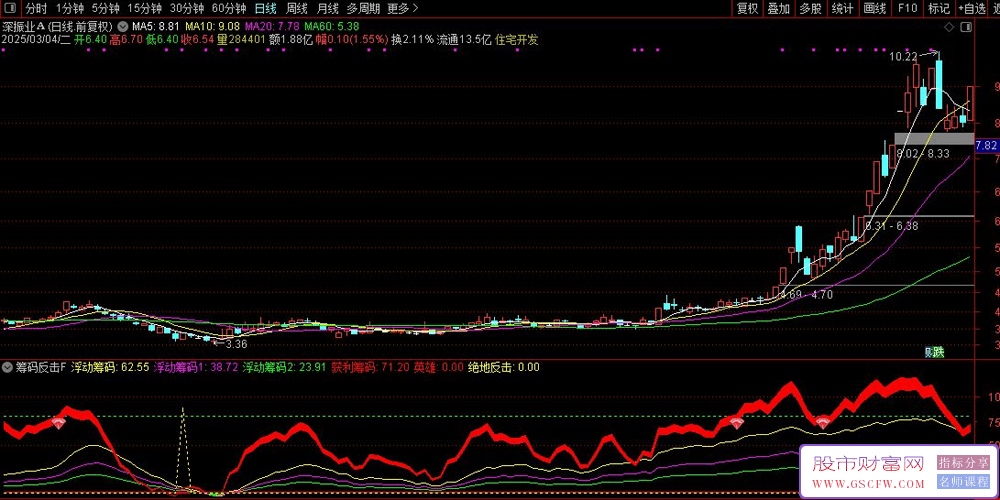Click the 3.36 low price label
This screenshot has width=1000, height=500.
point(237,344)
